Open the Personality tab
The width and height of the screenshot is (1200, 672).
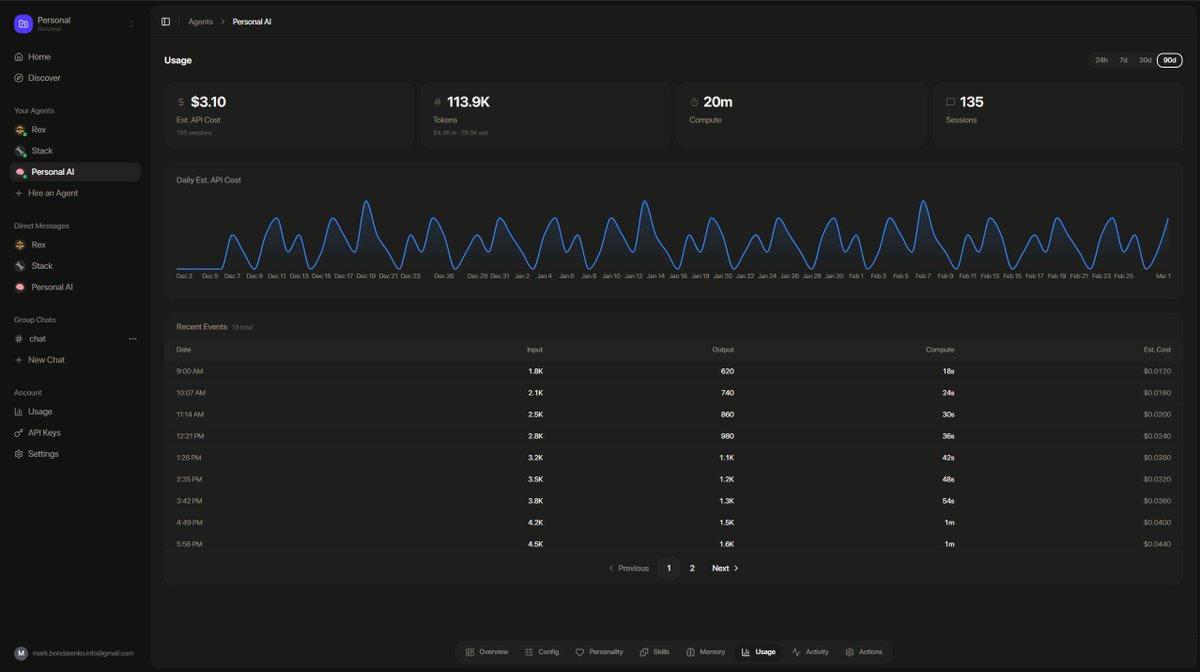pos(599,652)
